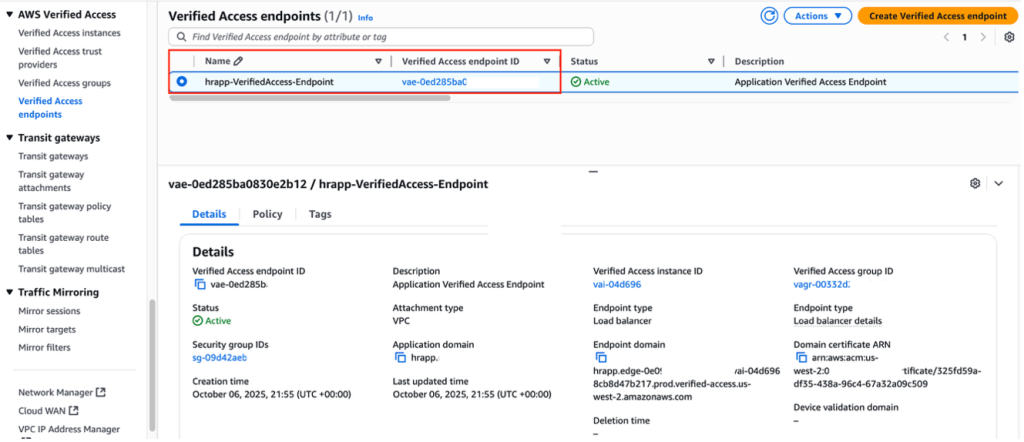Collapse the Transit gateways sidebar section
This screenshot has width=1024, height=442.
[x=9, y=138]
